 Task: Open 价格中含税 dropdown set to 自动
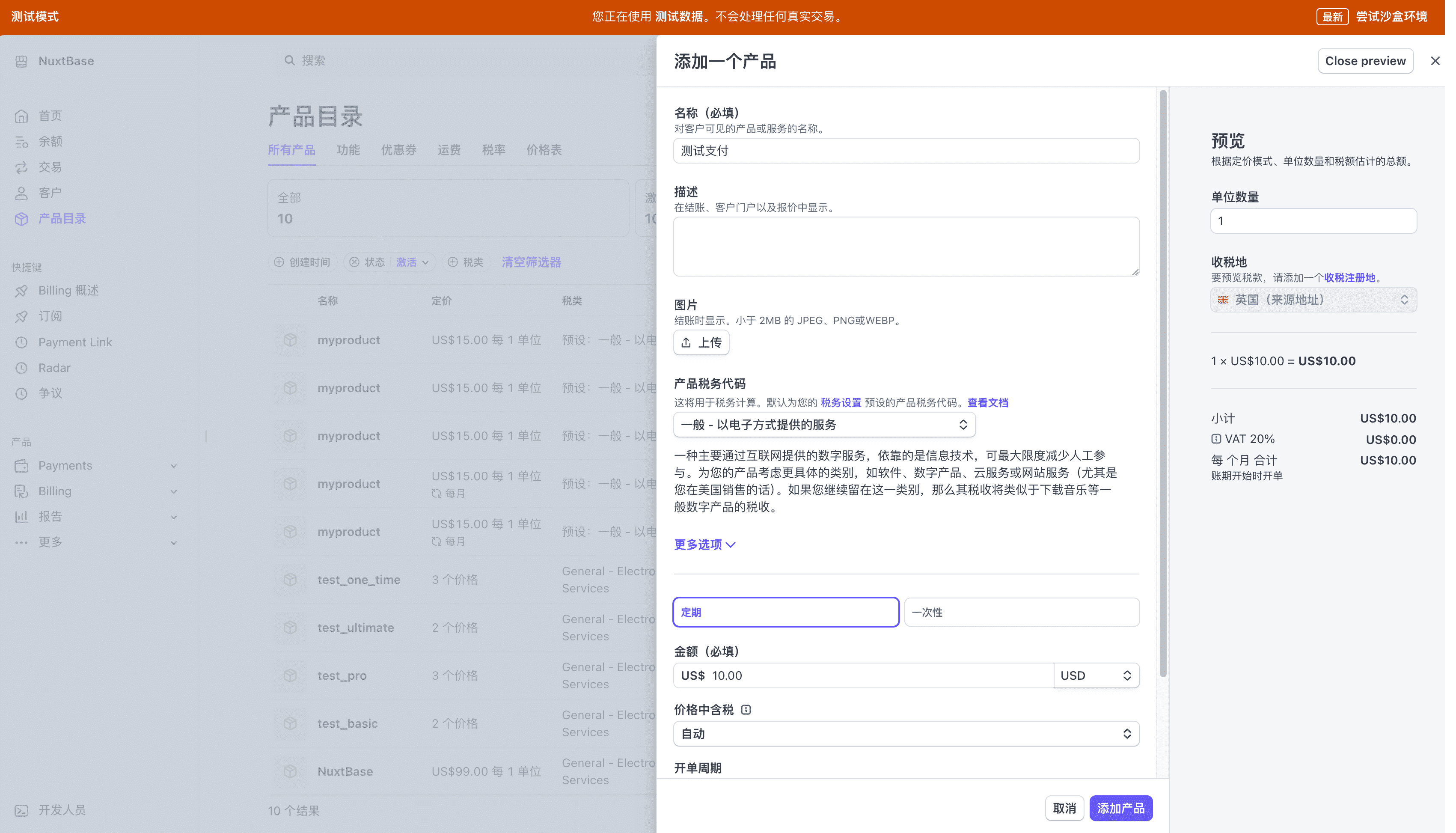pos(906,734)
